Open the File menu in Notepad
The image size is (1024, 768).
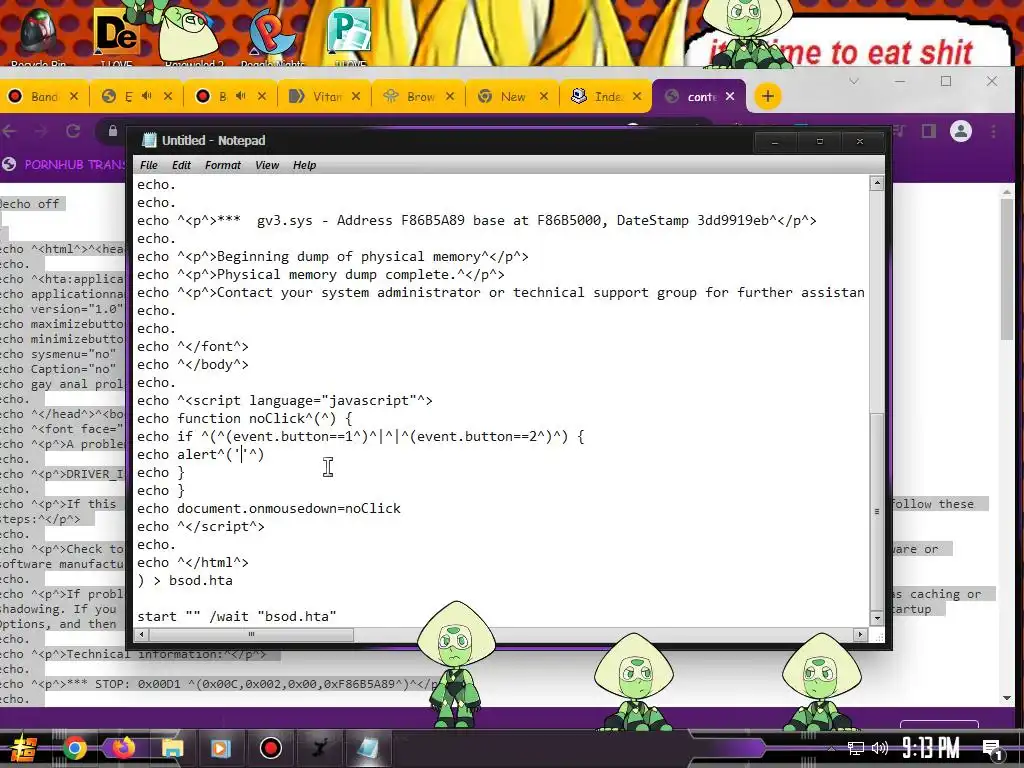pos(149,165)
